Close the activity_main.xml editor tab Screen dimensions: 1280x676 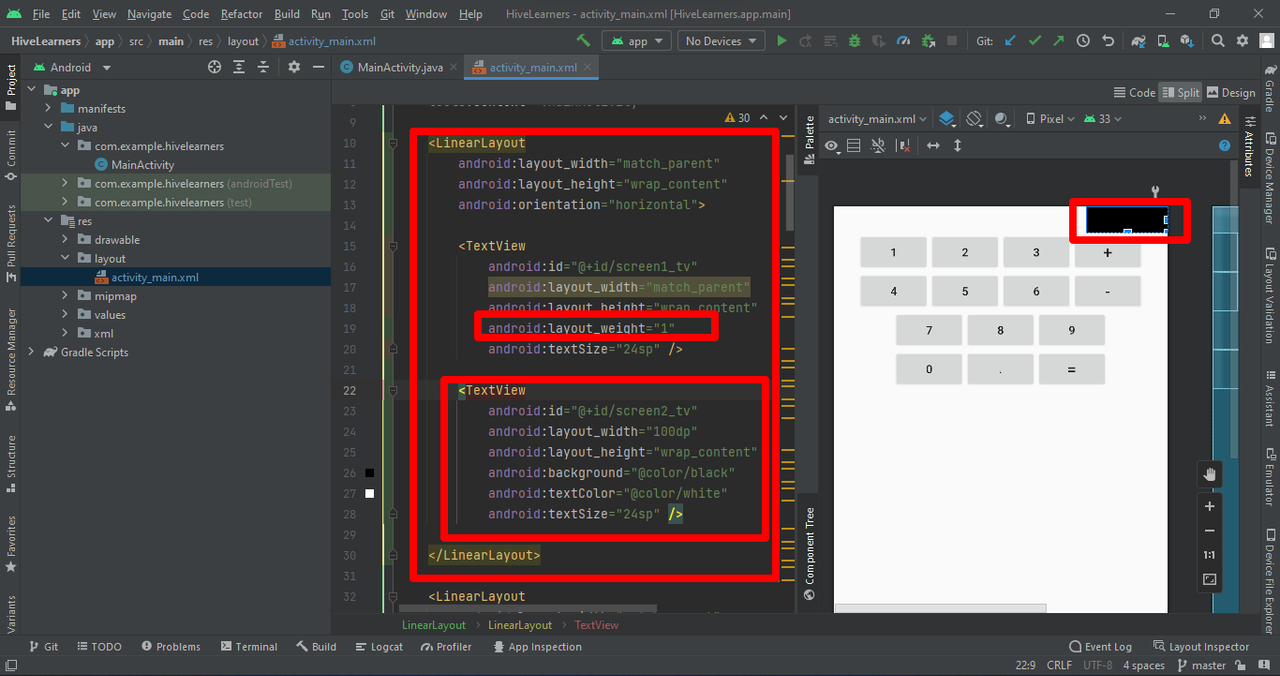click(x=587, y=67)
